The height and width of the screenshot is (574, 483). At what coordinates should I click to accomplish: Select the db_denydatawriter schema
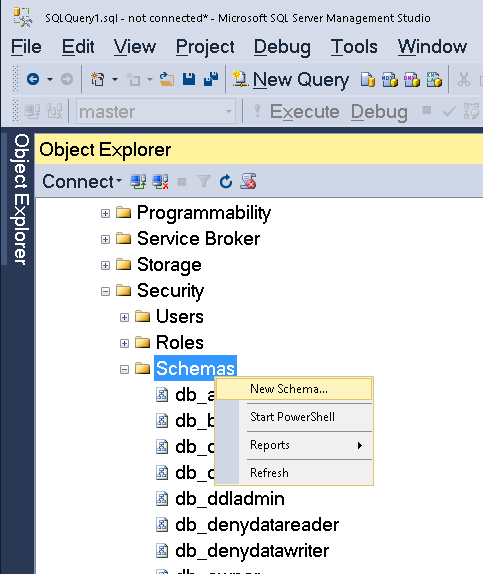252,551
